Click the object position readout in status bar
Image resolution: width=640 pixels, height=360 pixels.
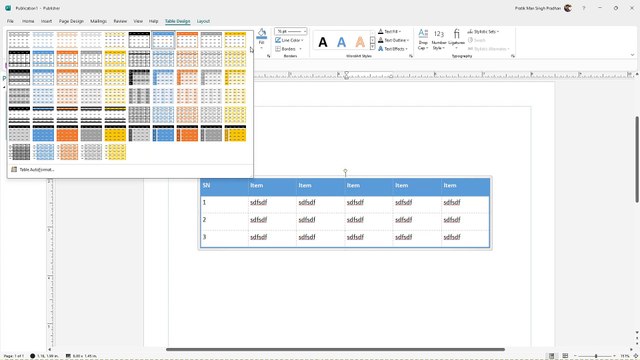pyautogui.click(x=45, y=356)
